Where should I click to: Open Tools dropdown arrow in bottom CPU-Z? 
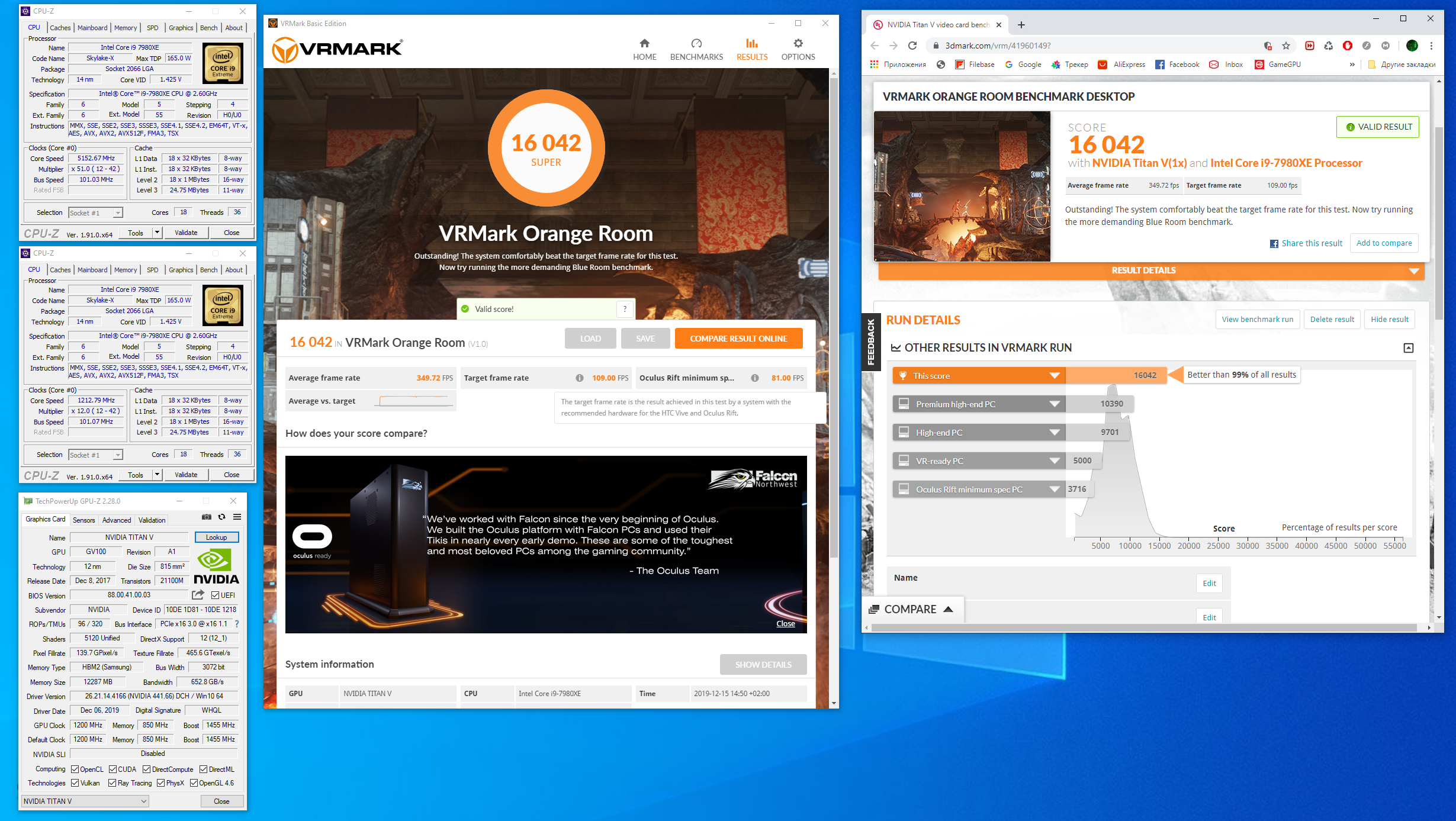point(158,475)
